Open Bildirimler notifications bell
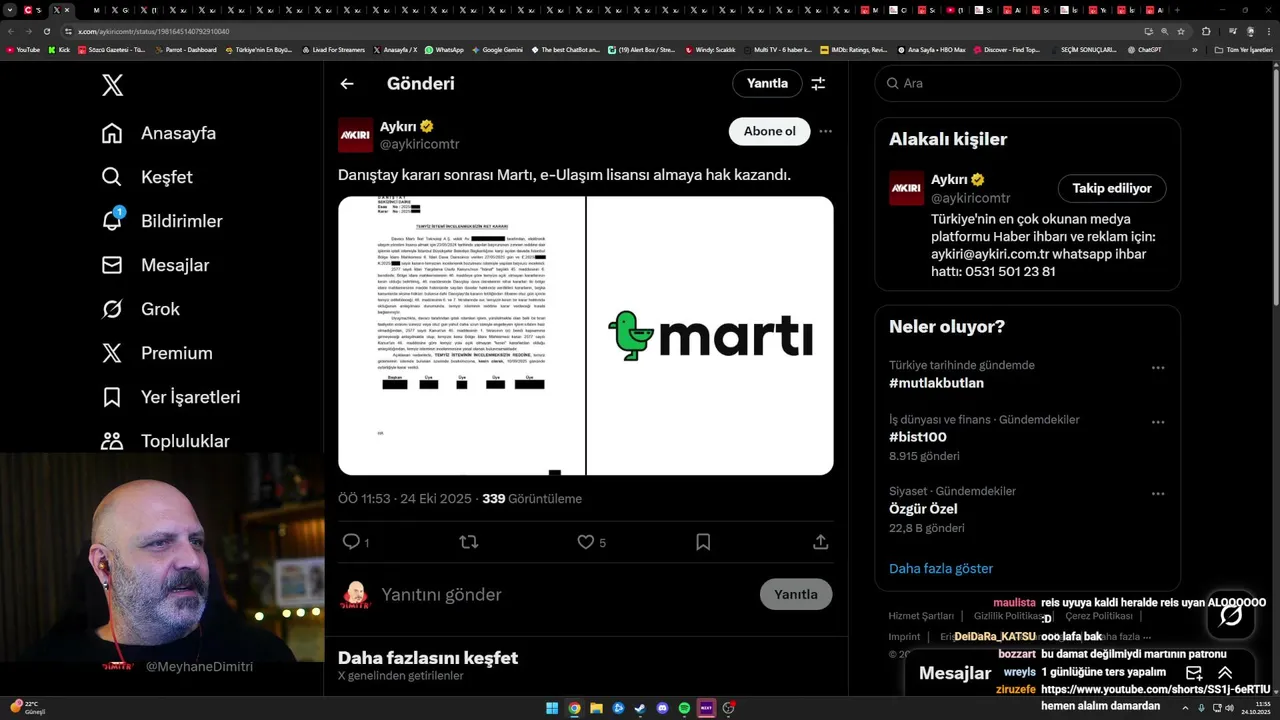 tap(162, 221)
